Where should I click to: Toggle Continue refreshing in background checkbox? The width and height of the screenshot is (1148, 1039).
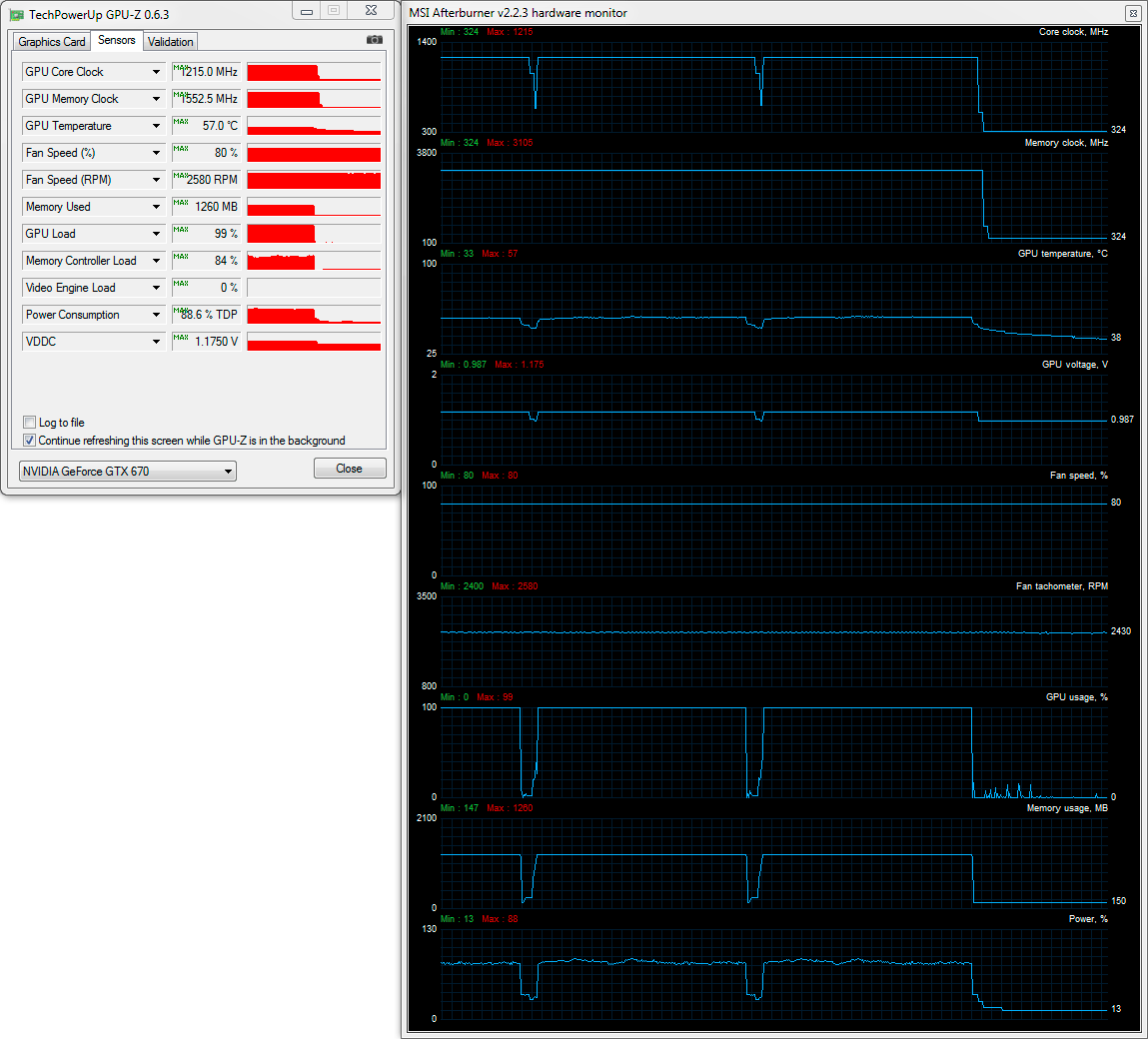(30, 440)
